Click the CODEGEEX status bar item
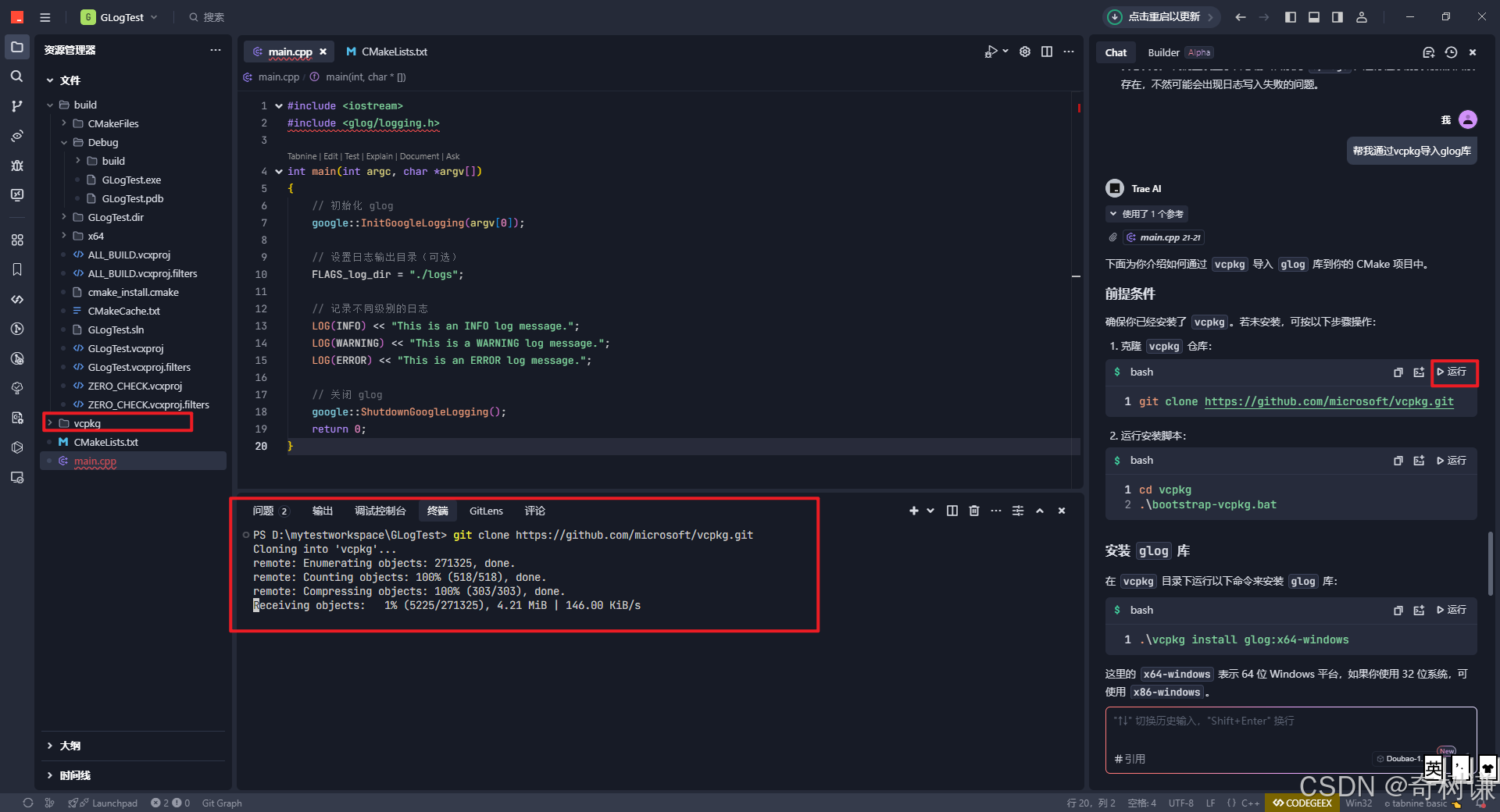This screenshot has width=1500, height=812. point(1302,803)
